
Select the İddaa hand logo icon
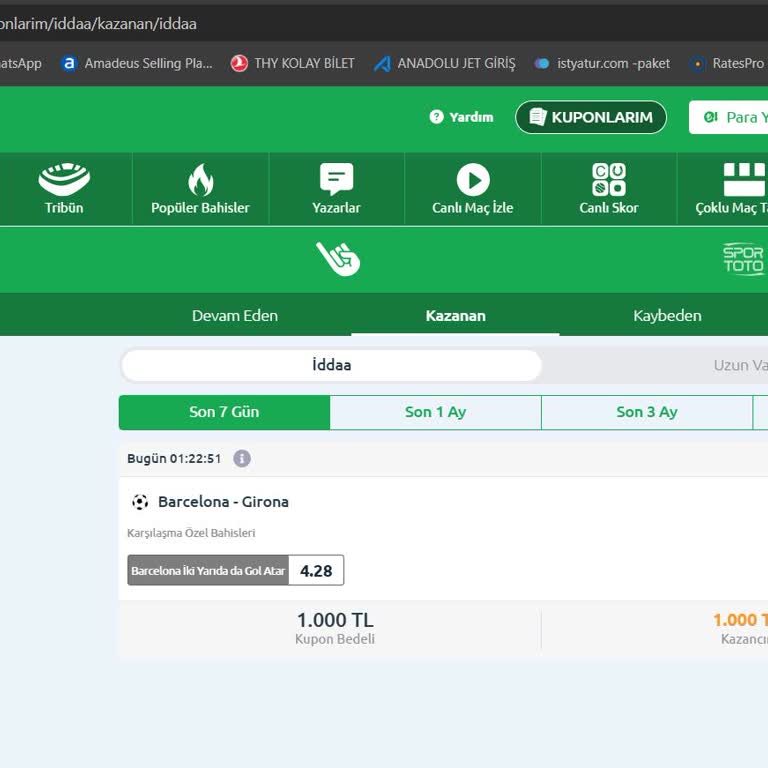point(338,259)
